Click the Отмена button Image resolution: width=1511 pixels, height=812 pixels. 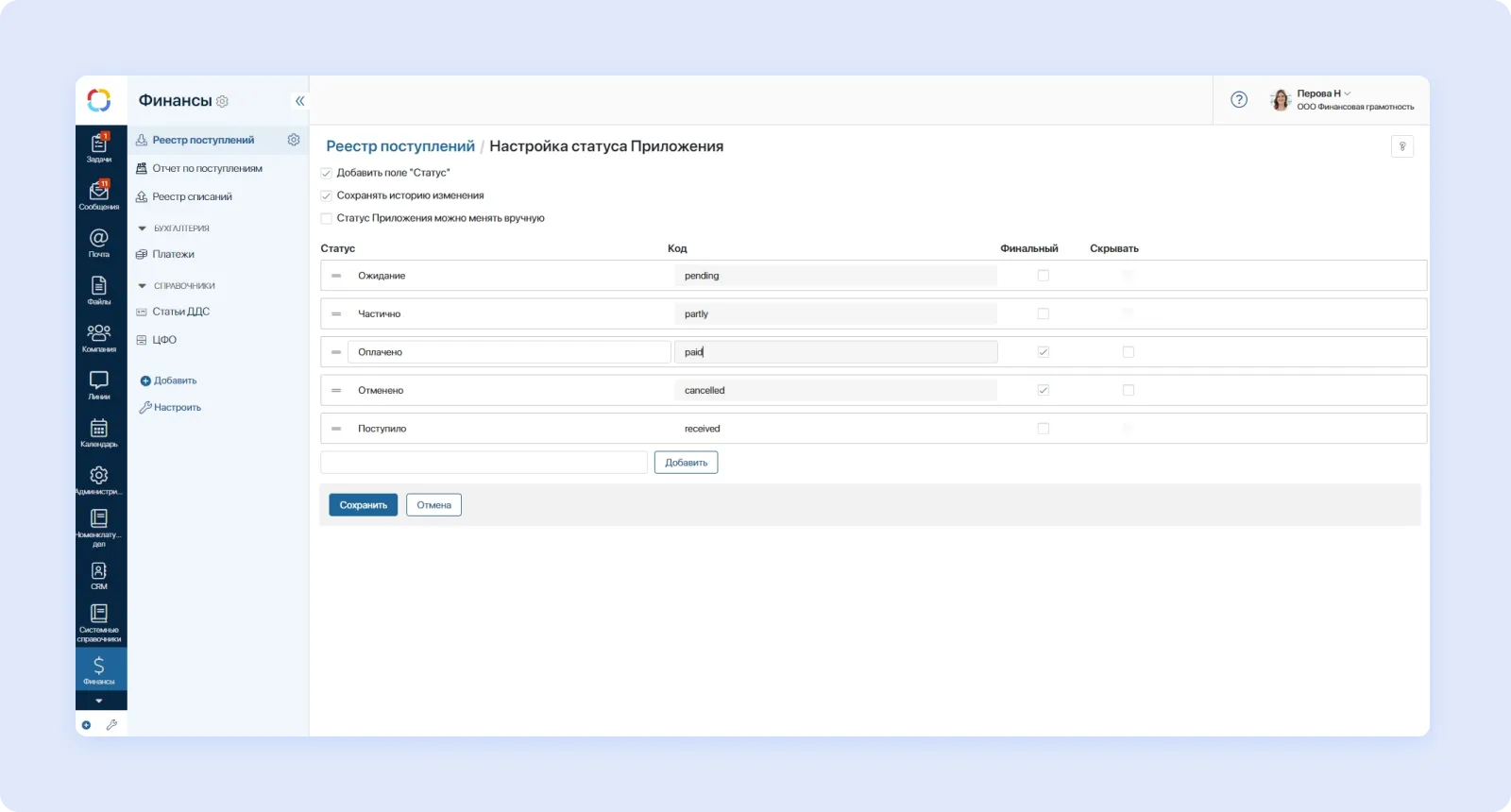pos(433,505)
